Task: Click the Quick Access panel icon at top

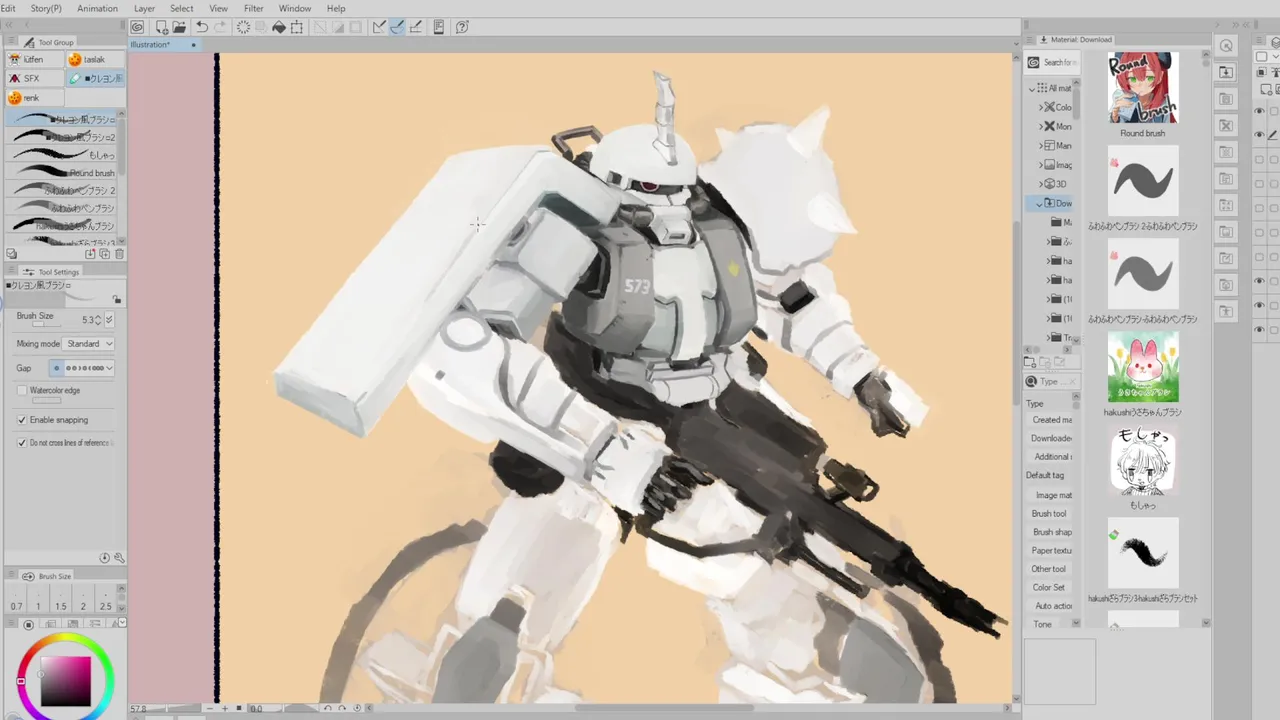Action: 1227,46
